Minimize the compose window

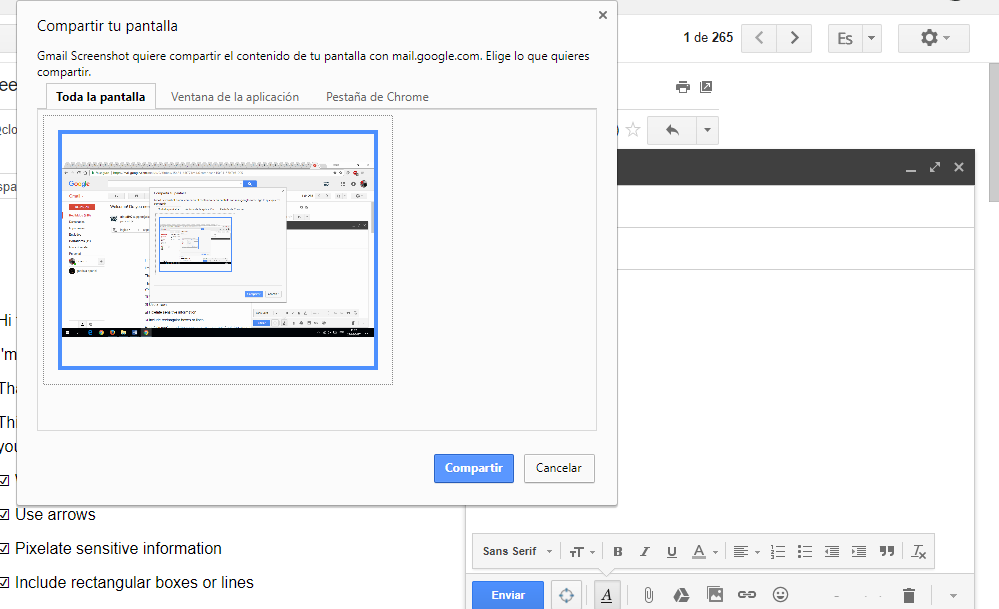(910, 168)
